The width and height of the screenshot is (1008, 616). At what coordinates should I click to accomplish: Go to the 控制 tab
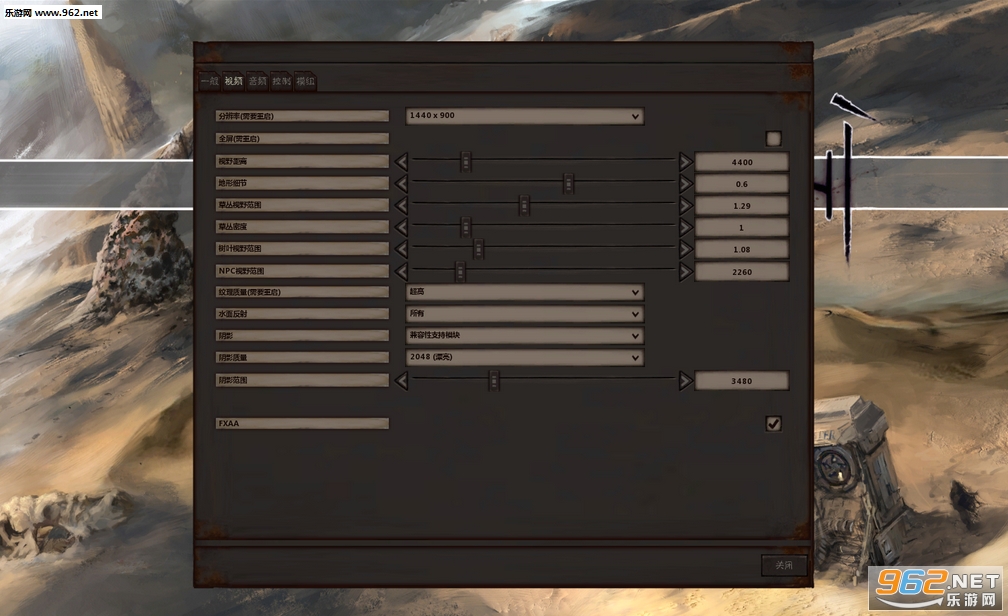pyautogui.click(x=282, y=81)
